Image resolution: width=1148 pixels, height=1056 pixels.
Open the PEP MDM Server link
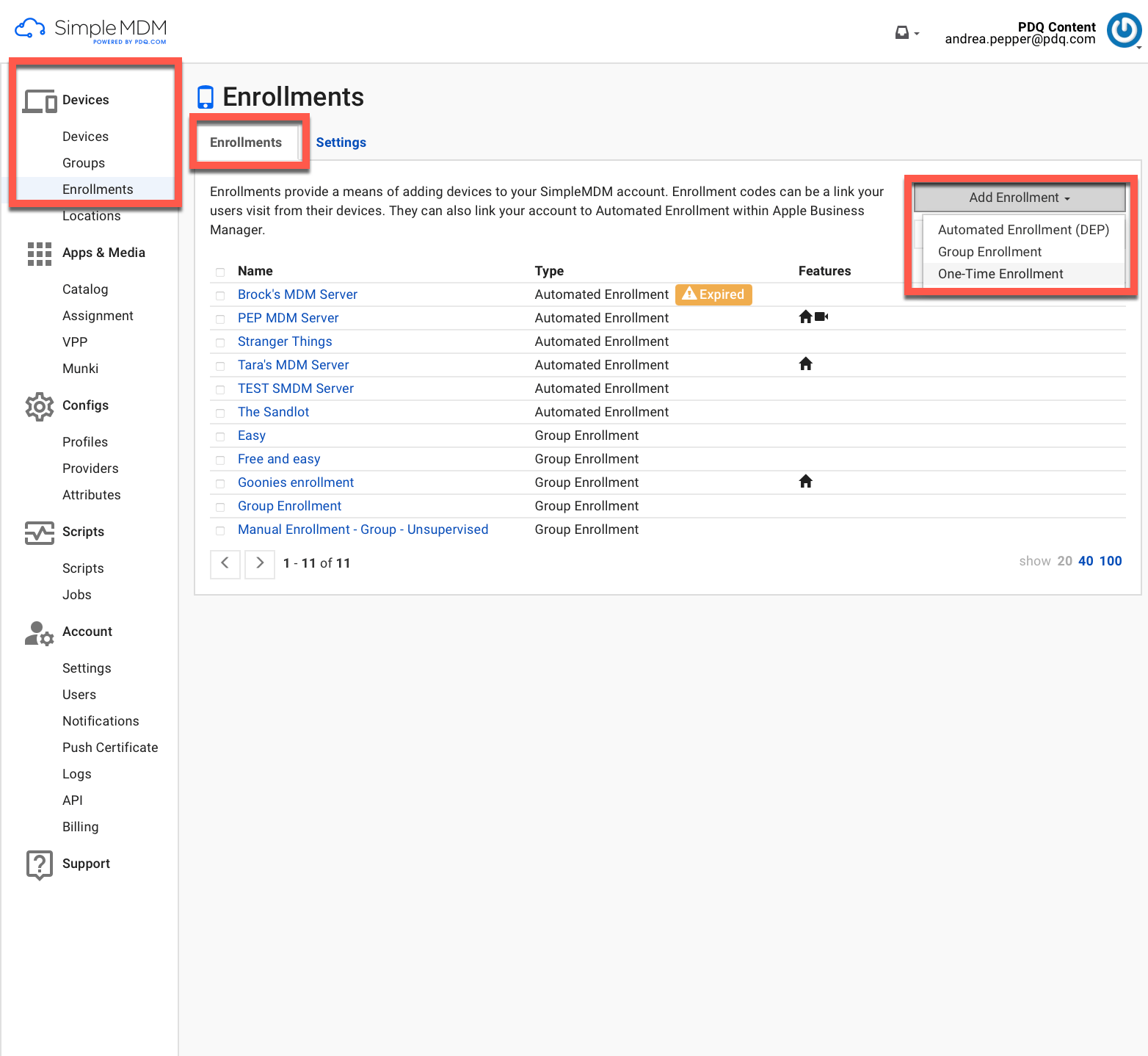(288, 318)
